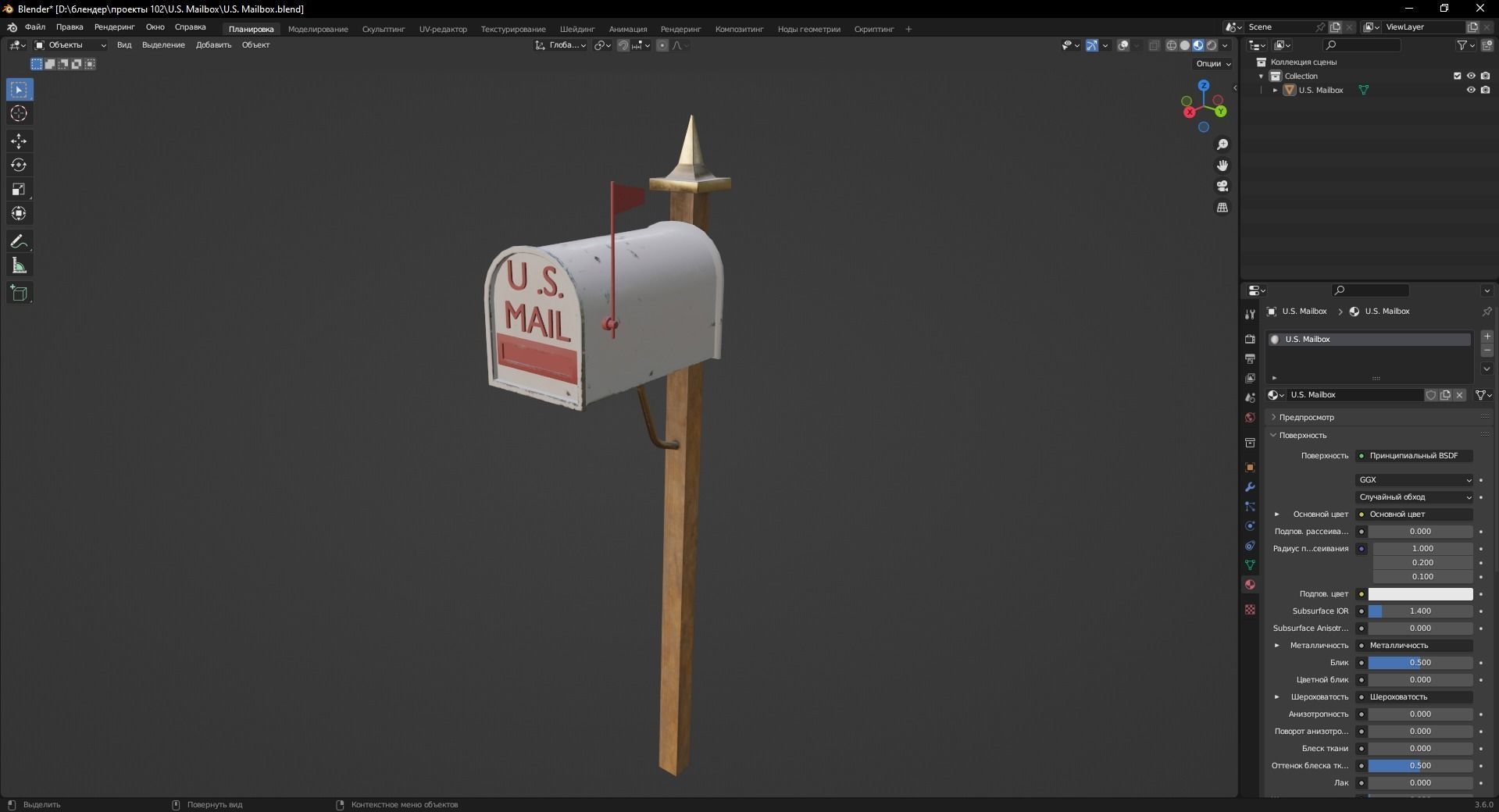Toggle viewport overlays
The height and width of the screenshot is (812, 1499).
1123,45
